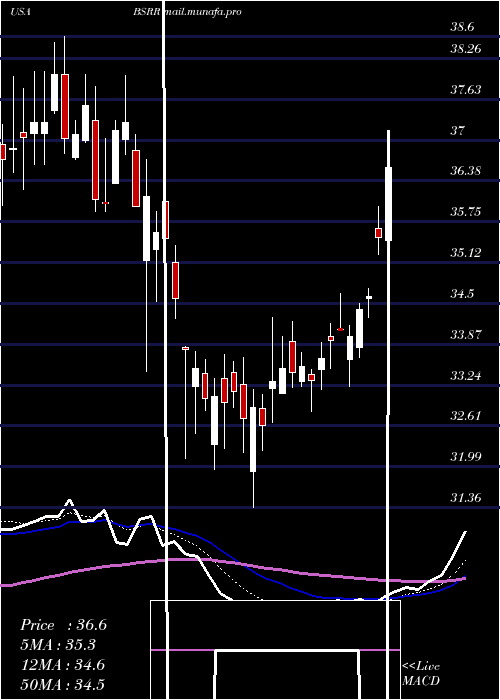This screenshot has height=700, width=500.
Task: Click the BSRR mail.munafa.pro title text
Action: click(187, 12)
